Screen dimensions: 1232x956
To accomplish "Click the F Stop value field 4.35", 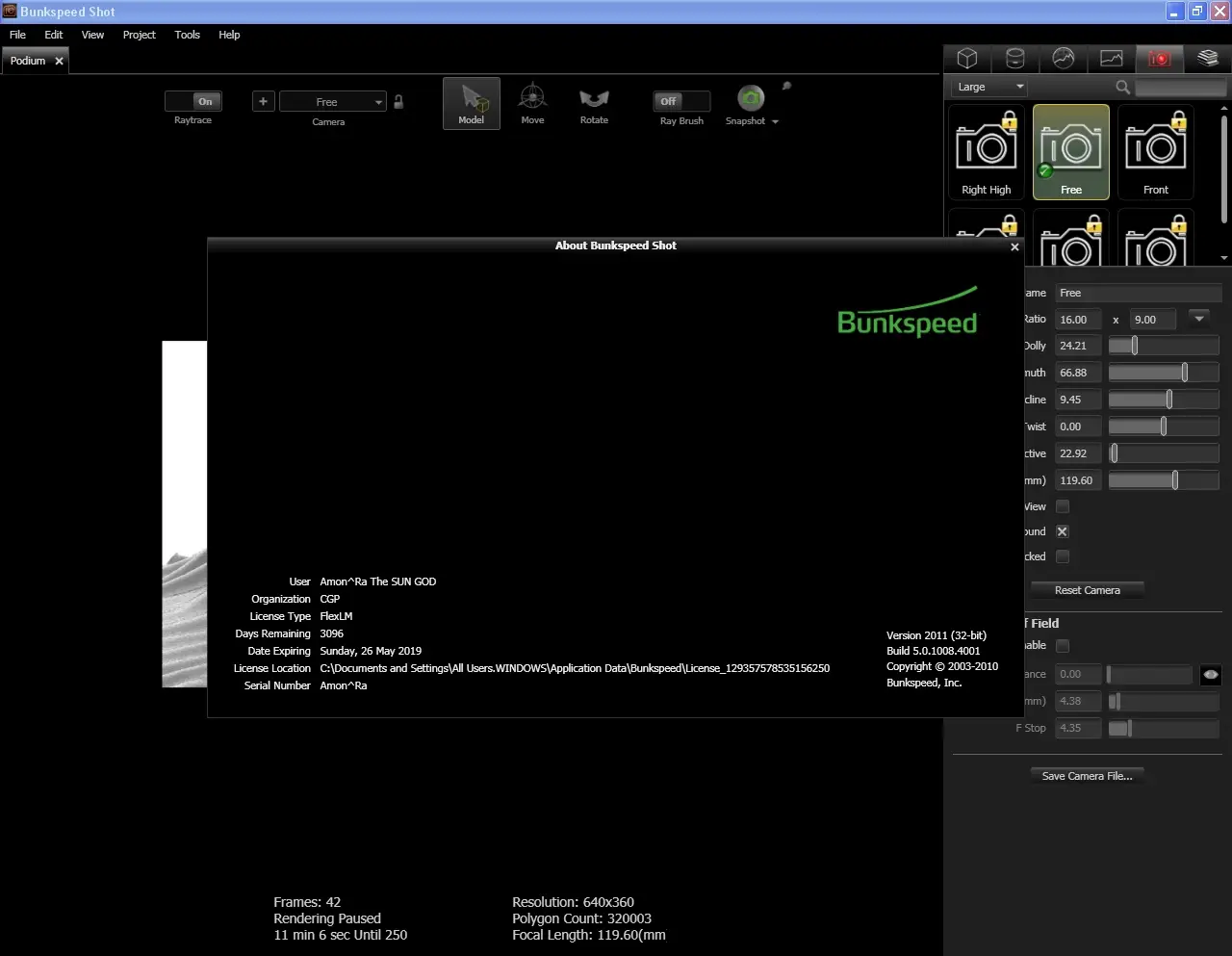I will [1078, 728].
